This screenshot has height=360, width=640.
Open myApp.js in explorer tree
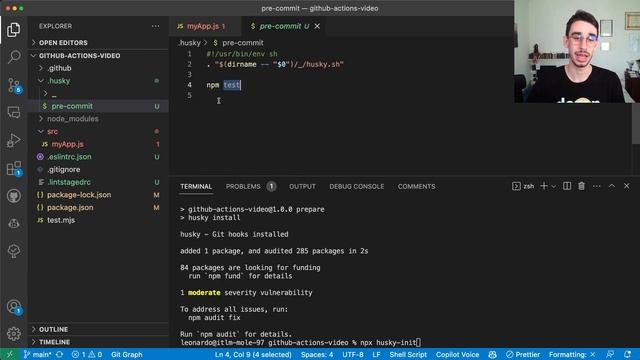(98, 144)
